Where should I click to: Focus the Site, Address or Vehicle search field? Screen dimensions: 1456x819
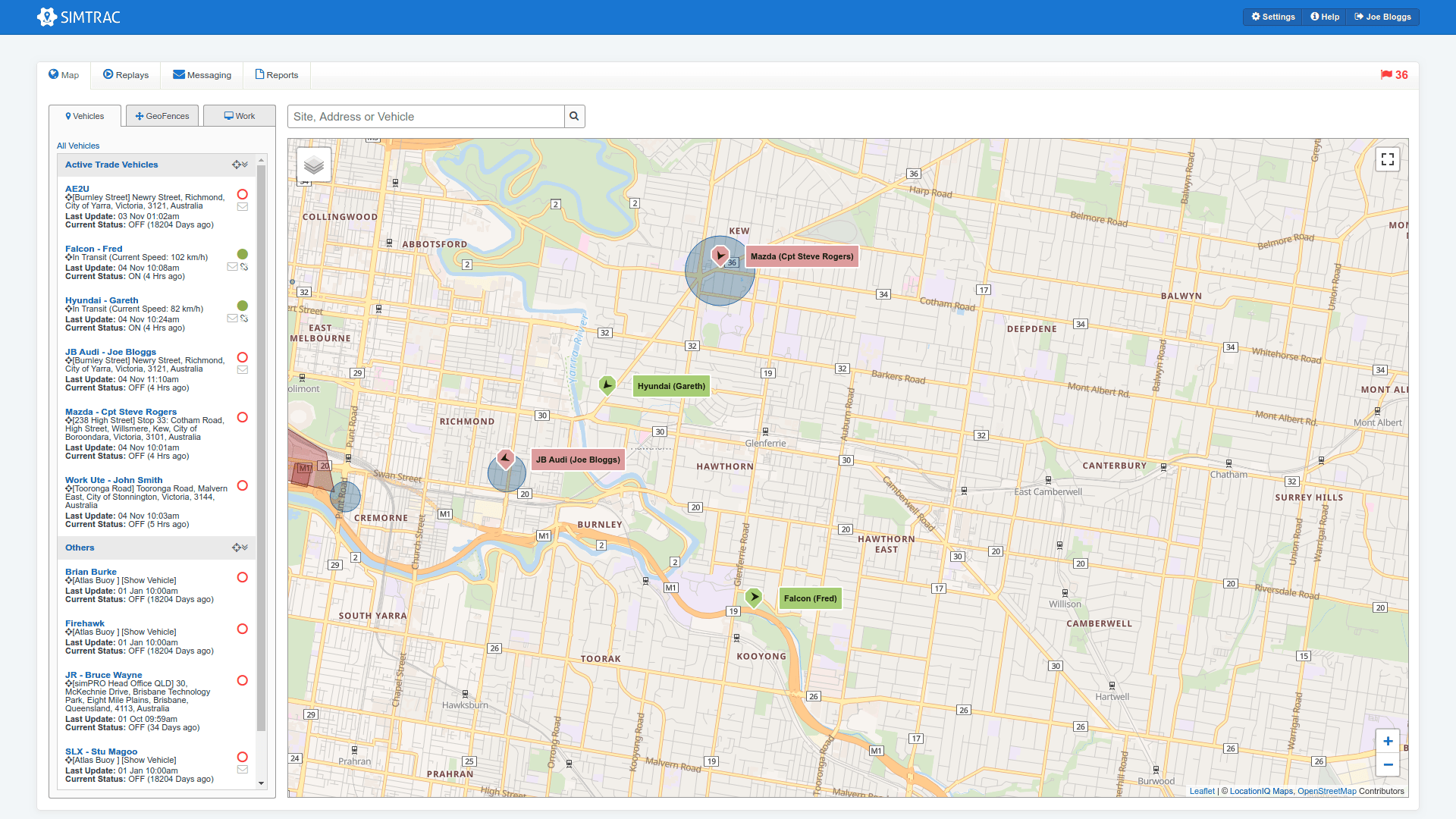coord(426,117)
